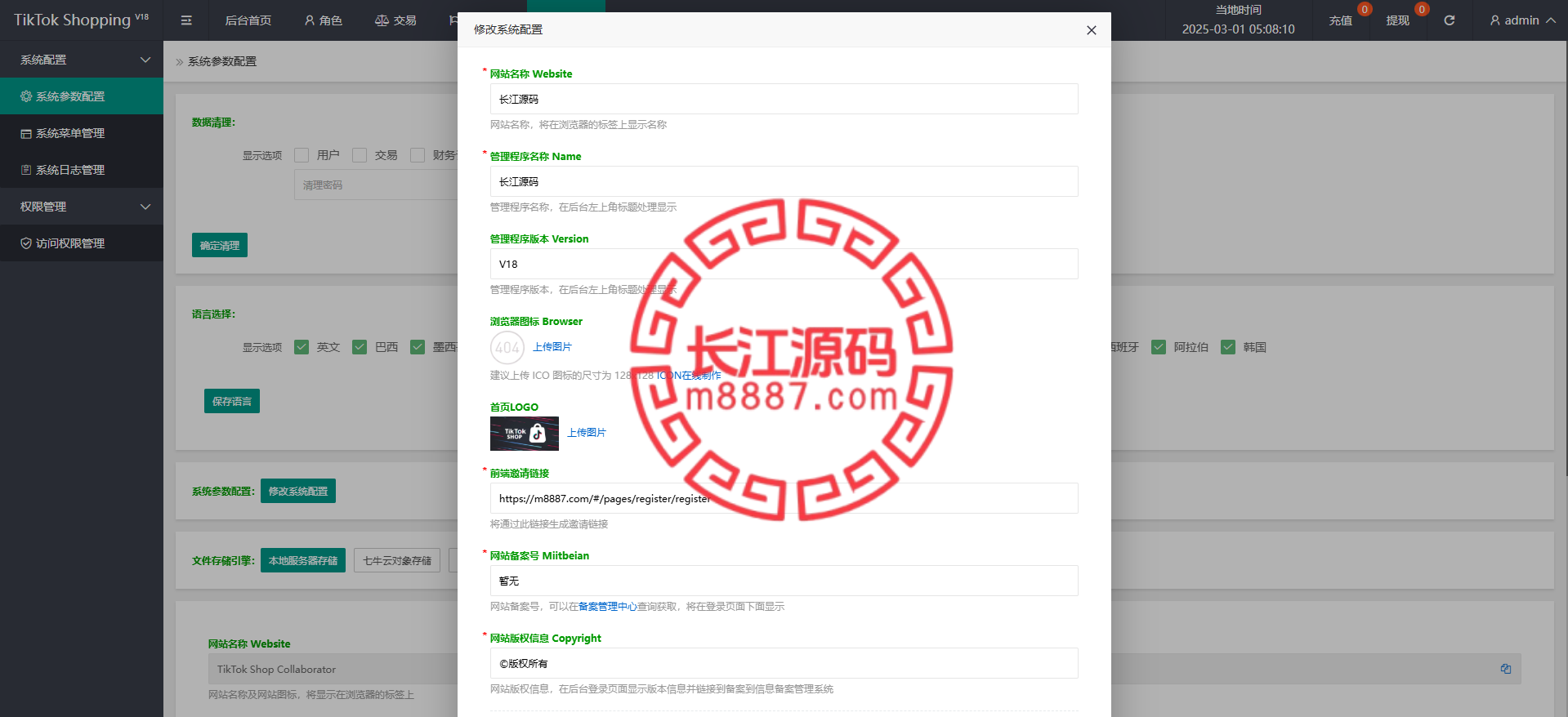1568x717 pixels.
Task: Open 系统参数配置 in the sidebar
Action: [82, 96]
